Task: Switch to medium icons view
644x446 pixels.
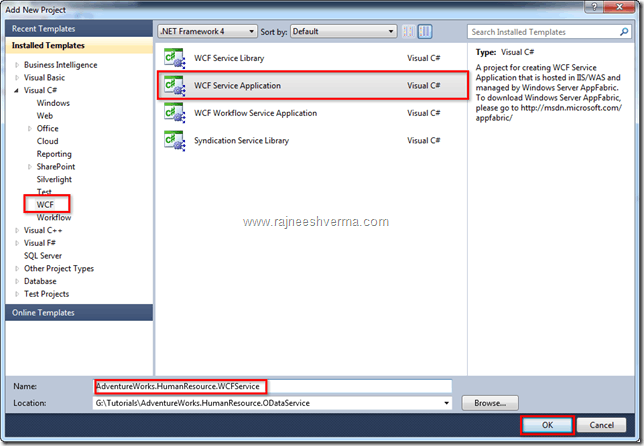Action: coord(425,32)
